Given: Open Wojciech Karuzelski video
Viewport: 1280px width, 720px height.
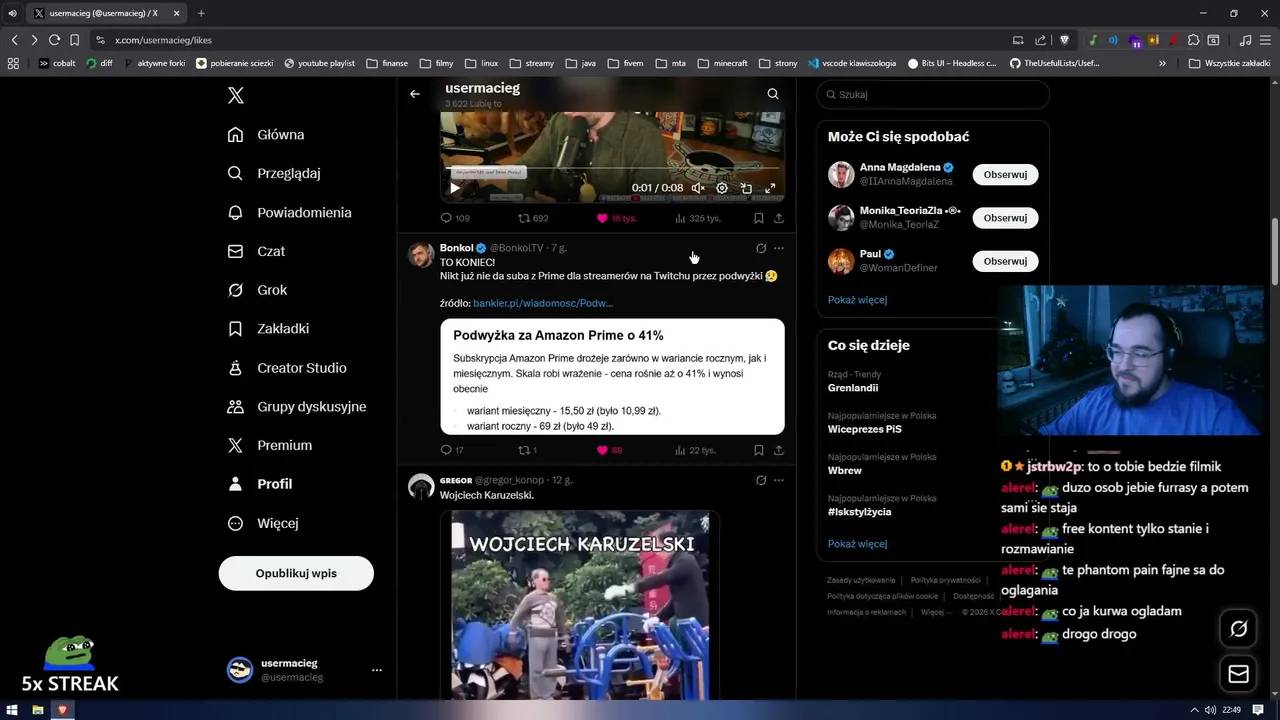Looking at the screenshot, I should (580, 604).
